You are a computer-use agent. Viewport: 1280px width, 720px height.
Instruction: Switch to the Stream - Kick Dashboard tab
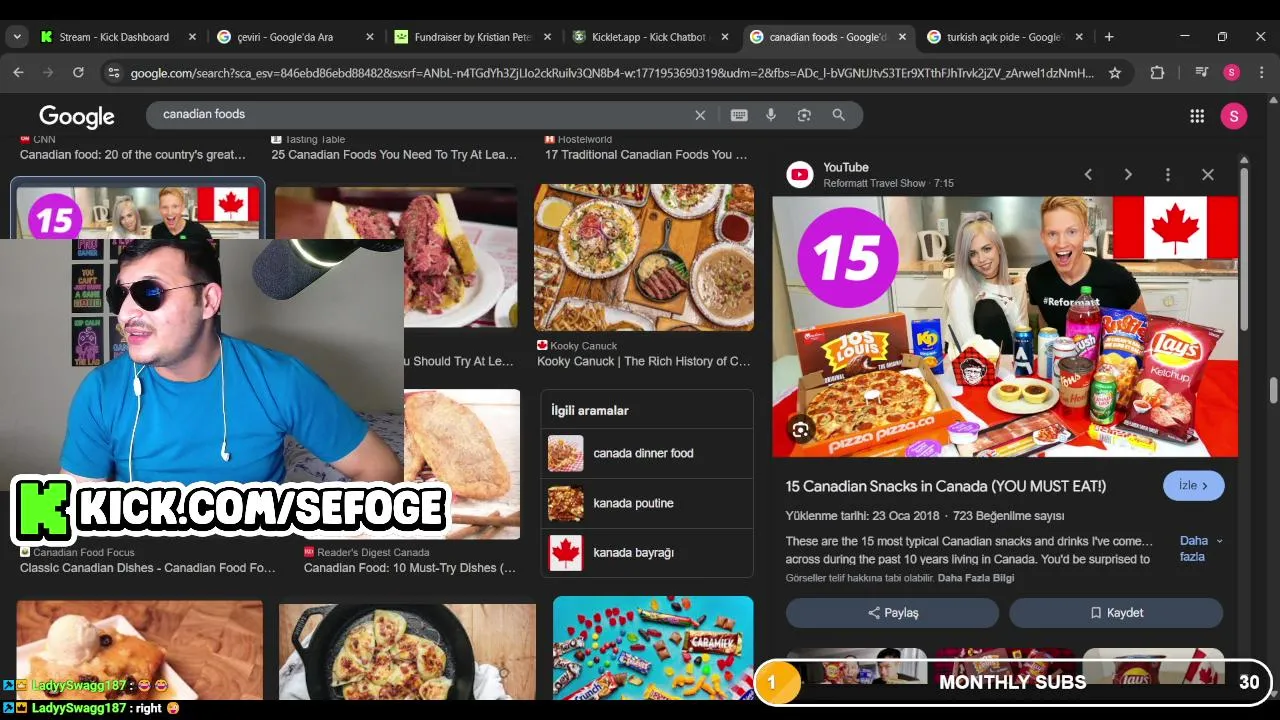114,37
